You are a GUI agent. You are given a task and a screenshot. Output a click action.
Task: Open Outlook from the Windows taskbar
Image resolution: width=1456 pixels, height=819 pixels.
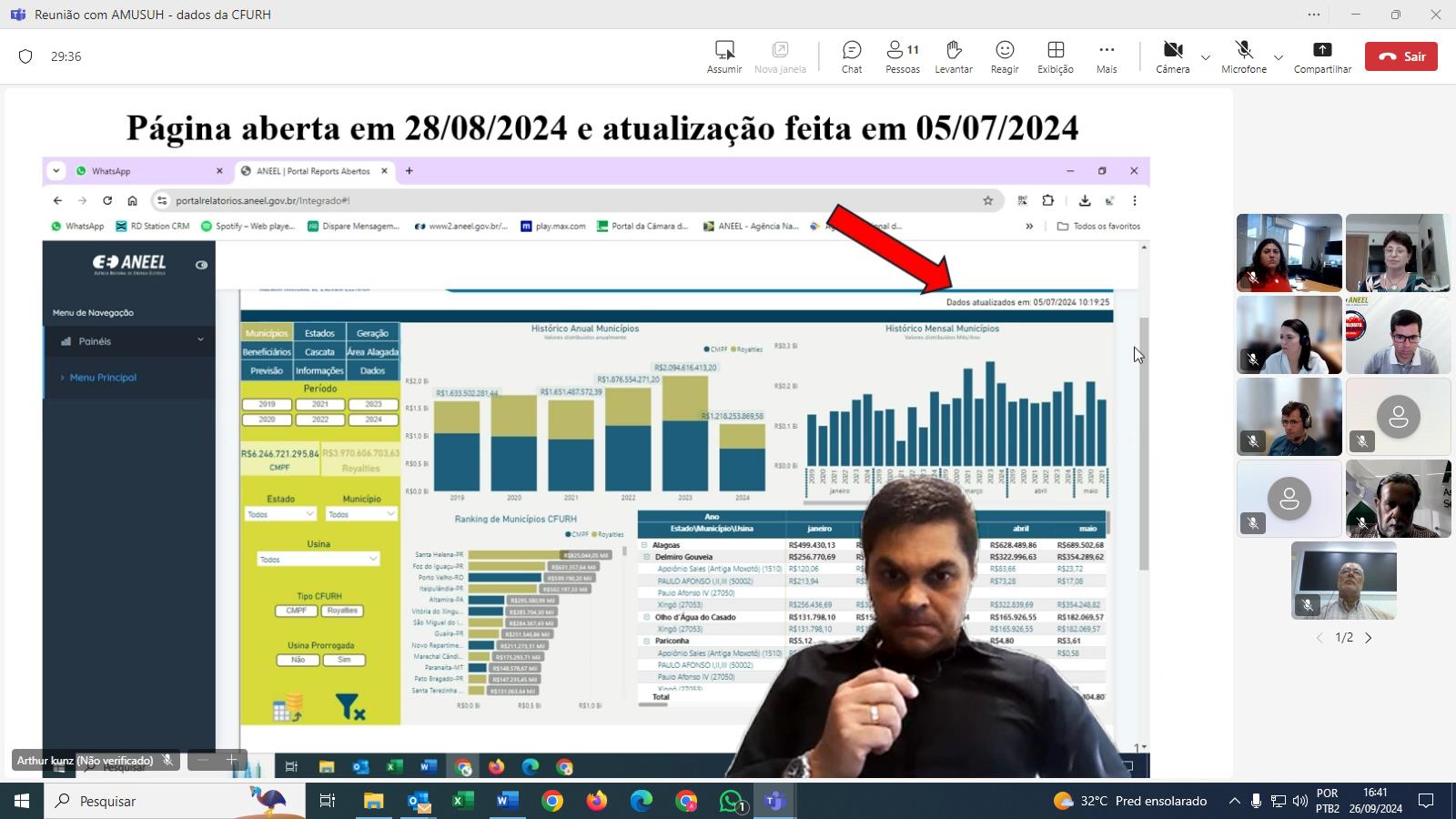(419, 801)
